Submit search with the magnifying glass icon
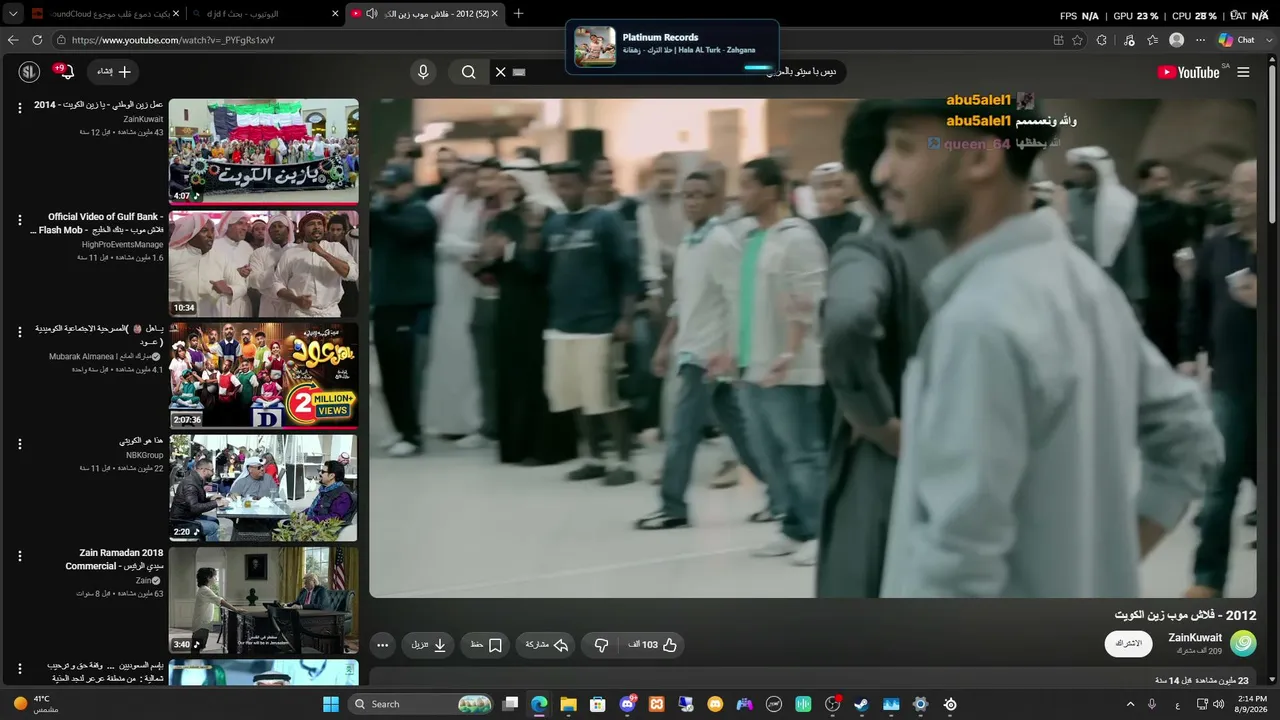Screen dimensions: 1280x720 [468, 72]
